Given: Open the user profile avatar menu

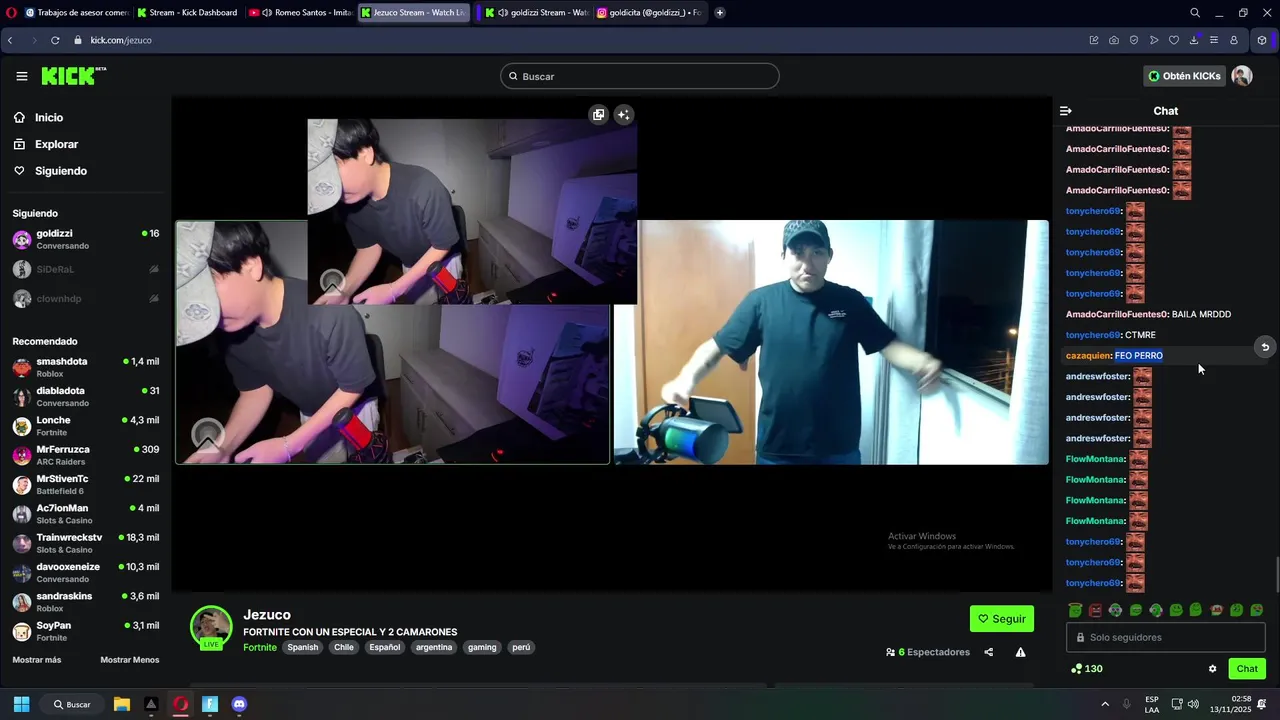Looking at the screenshot, I should 1242,76.
